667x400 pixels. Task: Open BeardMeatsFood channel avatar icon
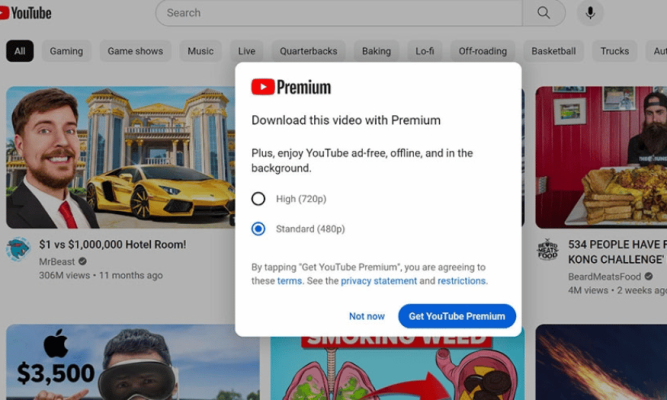tap(547, 250)
